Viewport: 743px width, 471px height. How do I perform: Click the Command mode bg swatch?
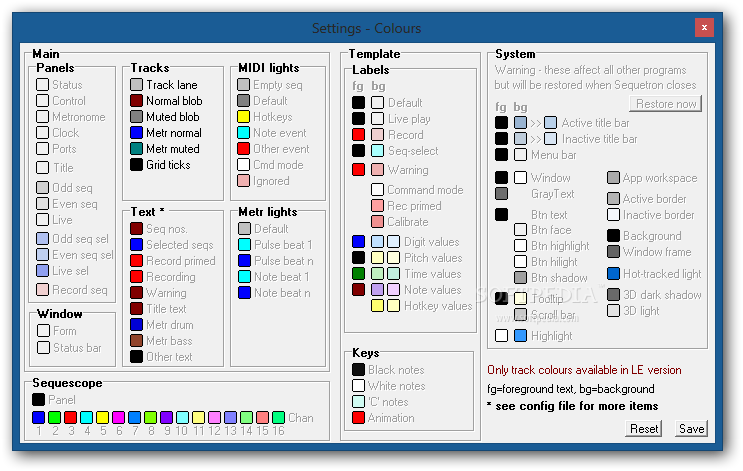[x=378, y=190]
